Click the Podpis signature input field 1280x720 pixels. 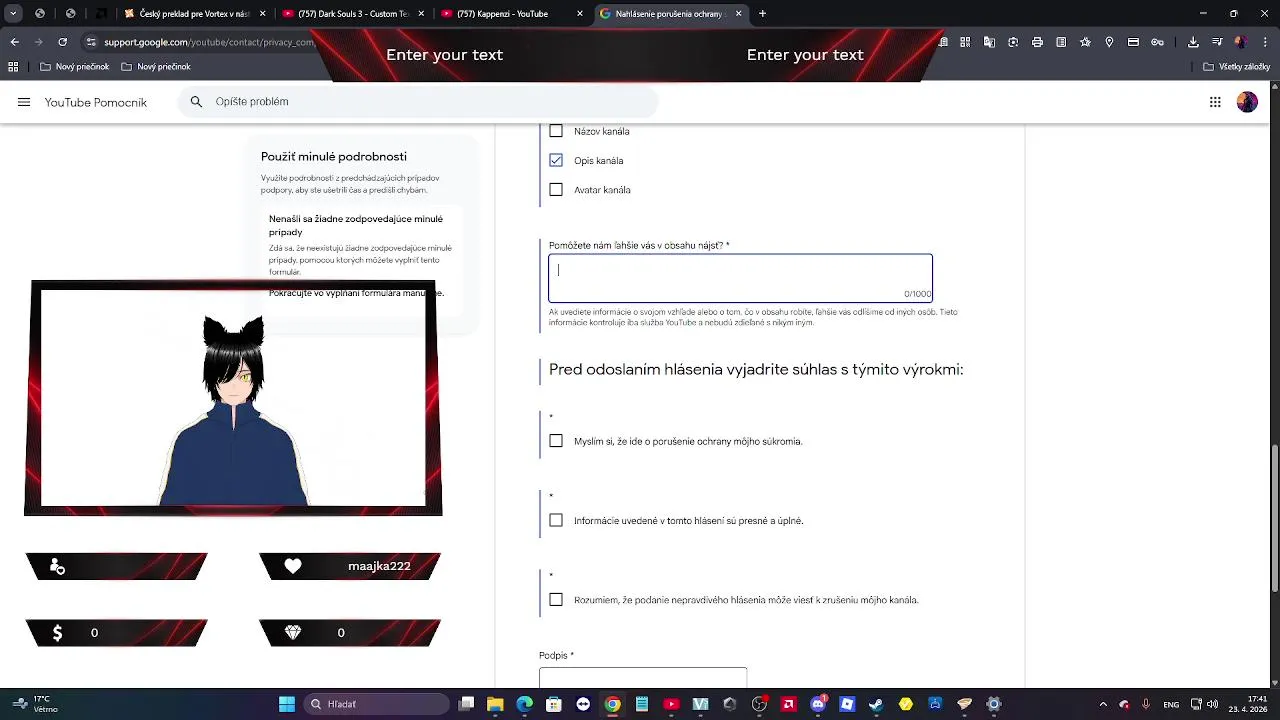[x=643, y=678]
